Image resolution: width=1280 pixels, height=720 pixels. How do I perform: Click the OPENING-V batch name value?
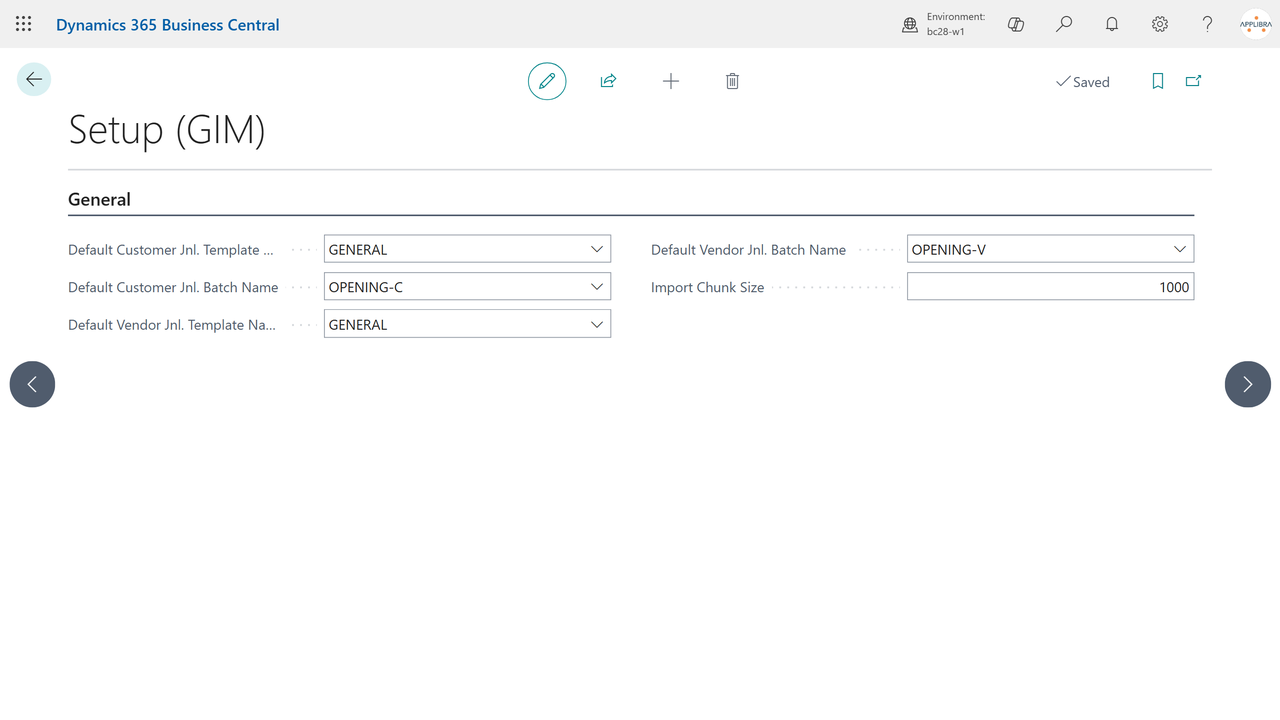coord(949,249)
